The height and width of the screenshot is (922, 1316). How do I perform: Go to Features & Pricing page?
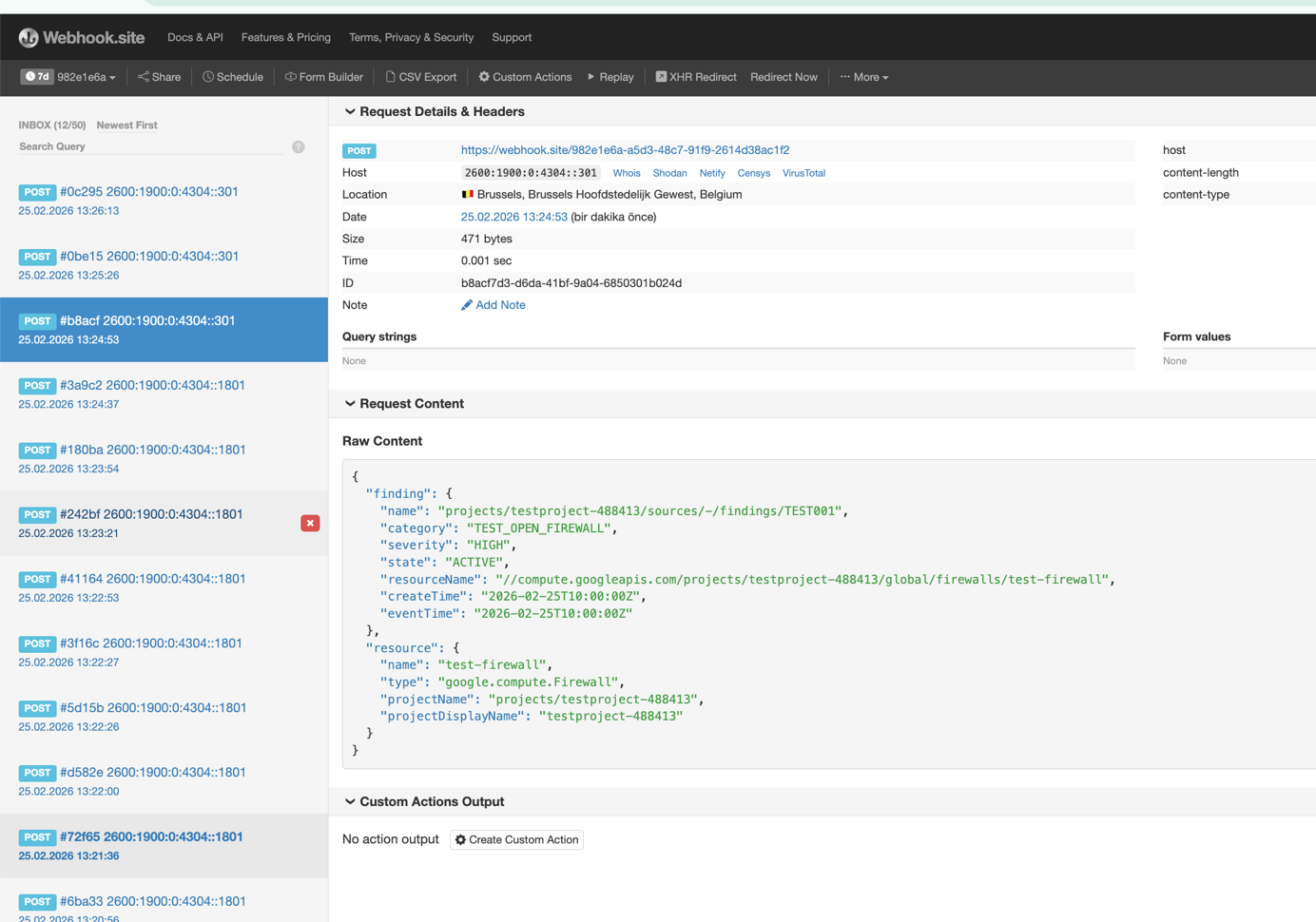pos(286,38)
